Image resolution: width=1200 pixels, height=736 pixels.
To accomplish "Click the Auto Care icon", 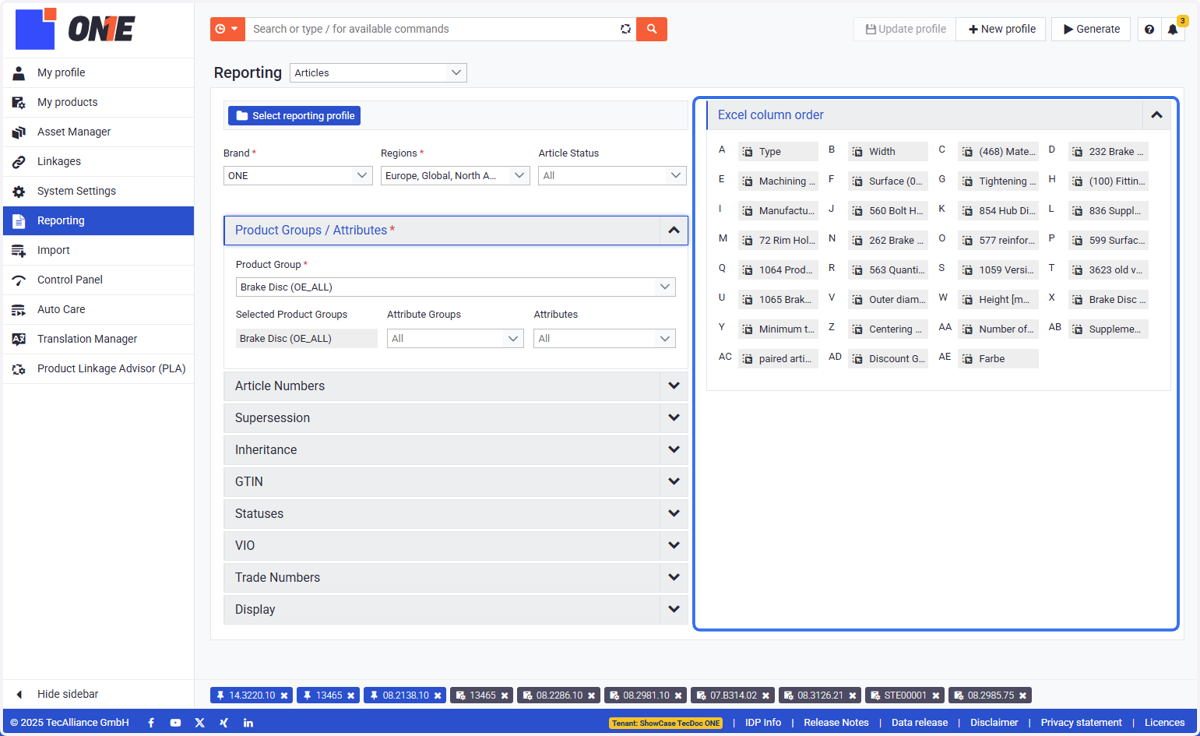I will pyautogui.click(x=18, y=310).
